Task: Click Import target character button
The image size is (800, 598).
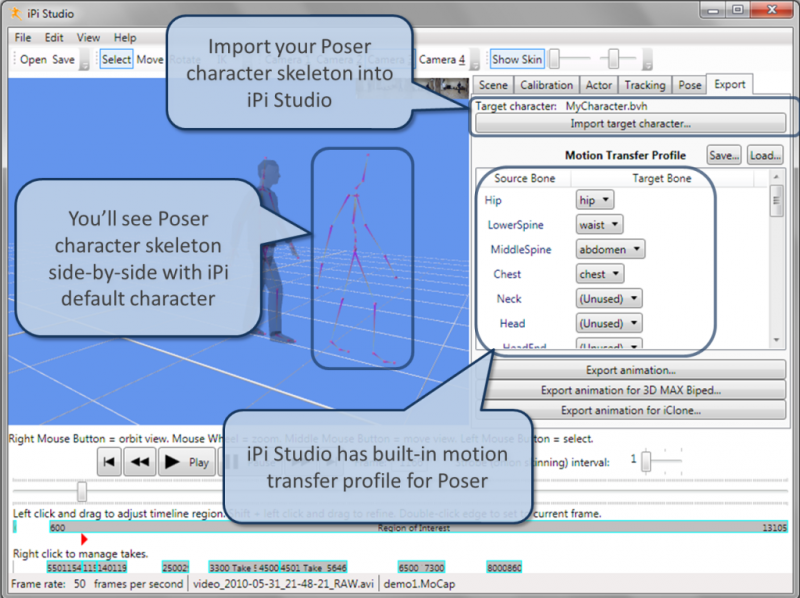Action: coord(631,123)
